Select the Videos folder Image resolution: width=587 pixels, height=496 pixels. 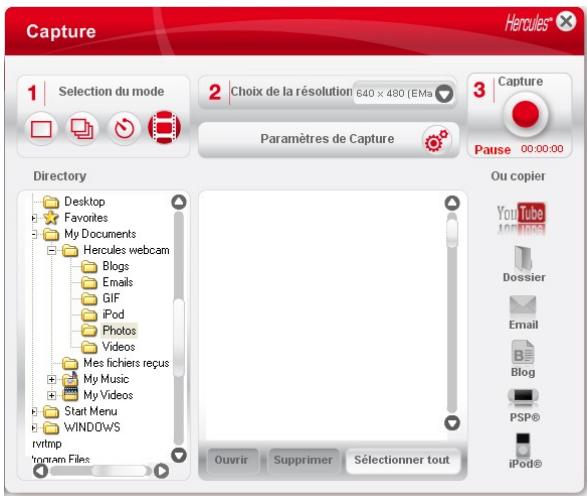(x=118, y=347)
